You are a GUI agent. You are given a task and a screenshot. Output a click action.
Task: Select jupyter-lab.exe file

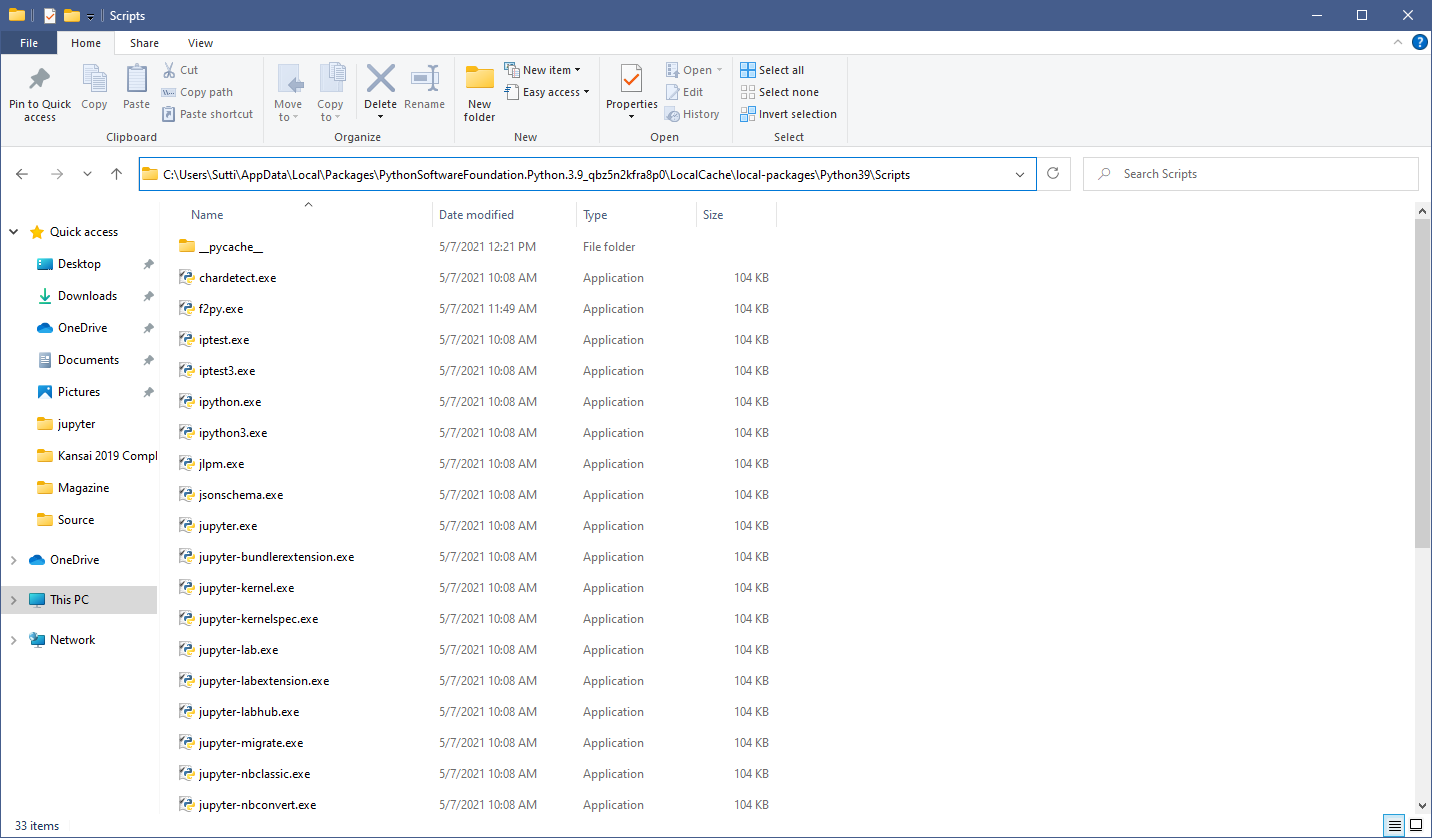[x=238, y=650]
